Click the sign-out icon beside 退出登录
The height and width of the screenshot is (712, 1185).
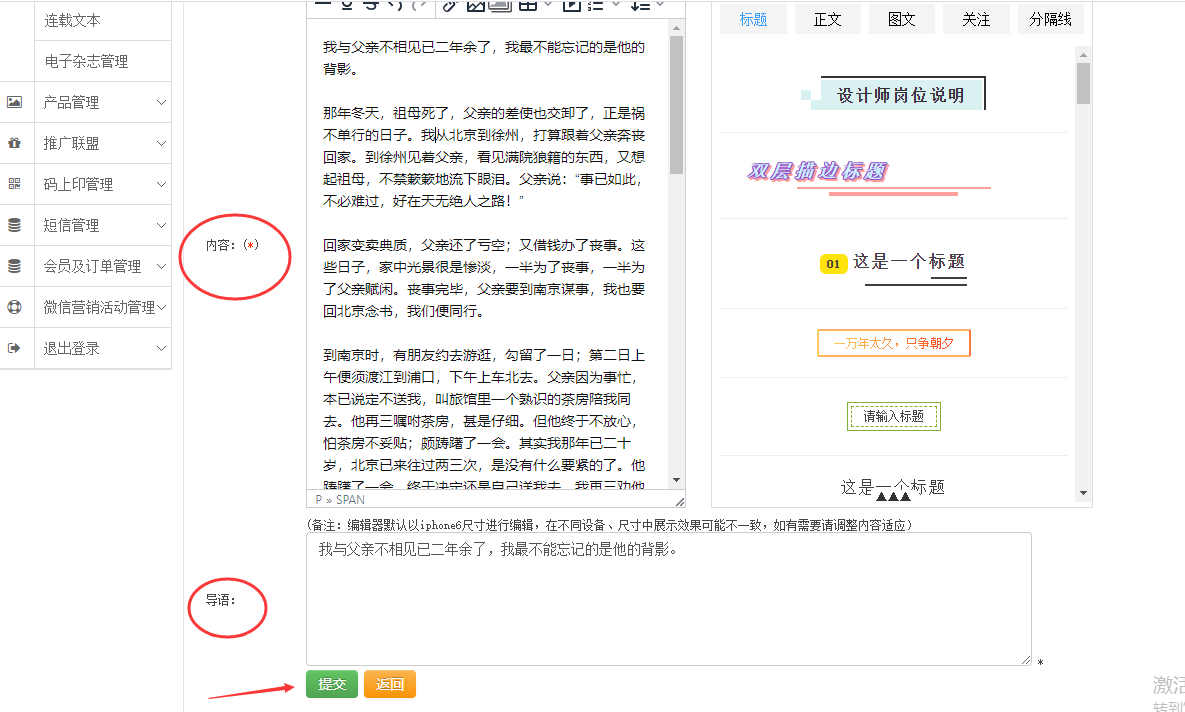(14, 348)
